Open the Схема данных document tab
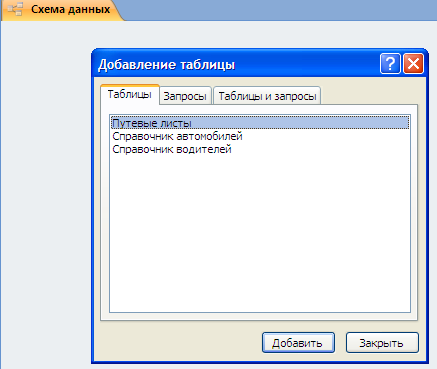Image resolution: width=437 pixels, height=369 pixels. 62,10
